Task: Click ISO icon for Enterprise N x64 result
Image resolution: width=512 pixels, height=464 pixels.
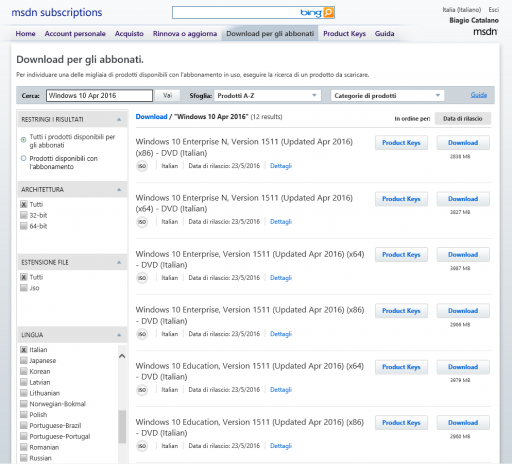Action: pyautogui.click(x=142, y=222)
